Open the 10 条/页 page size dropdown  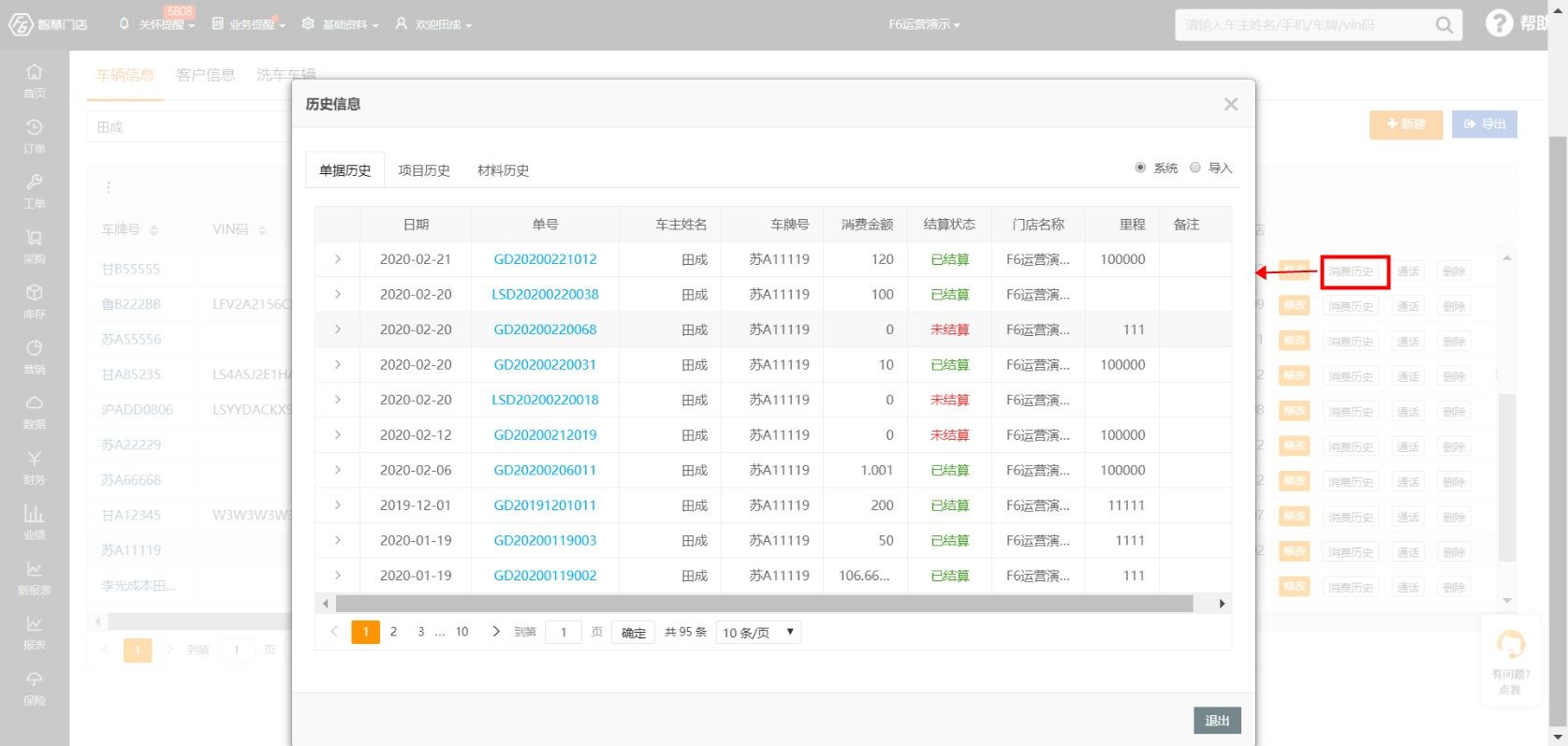coord(758,633)
